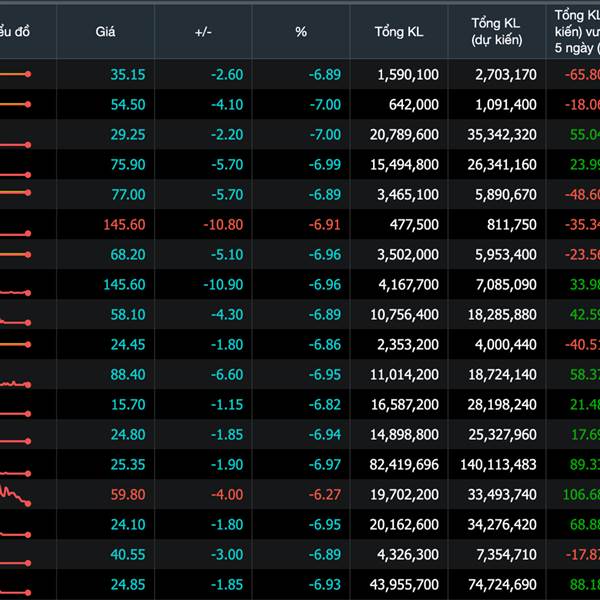Click mini chart in the 35.15 price row
The height and width of the screenshot is (600, 600).
[x=14, y=75]
